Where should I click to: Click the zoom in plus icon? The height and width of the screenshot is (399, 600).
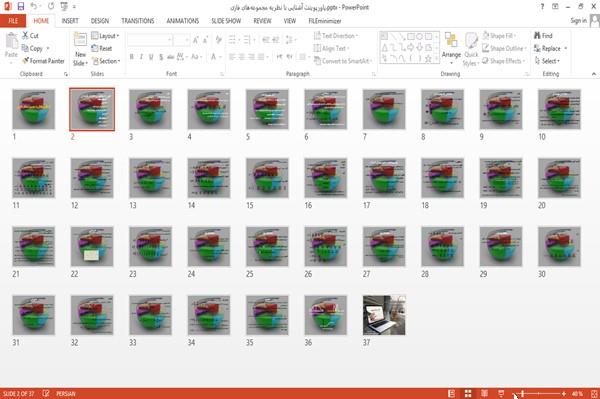point(564,393)
